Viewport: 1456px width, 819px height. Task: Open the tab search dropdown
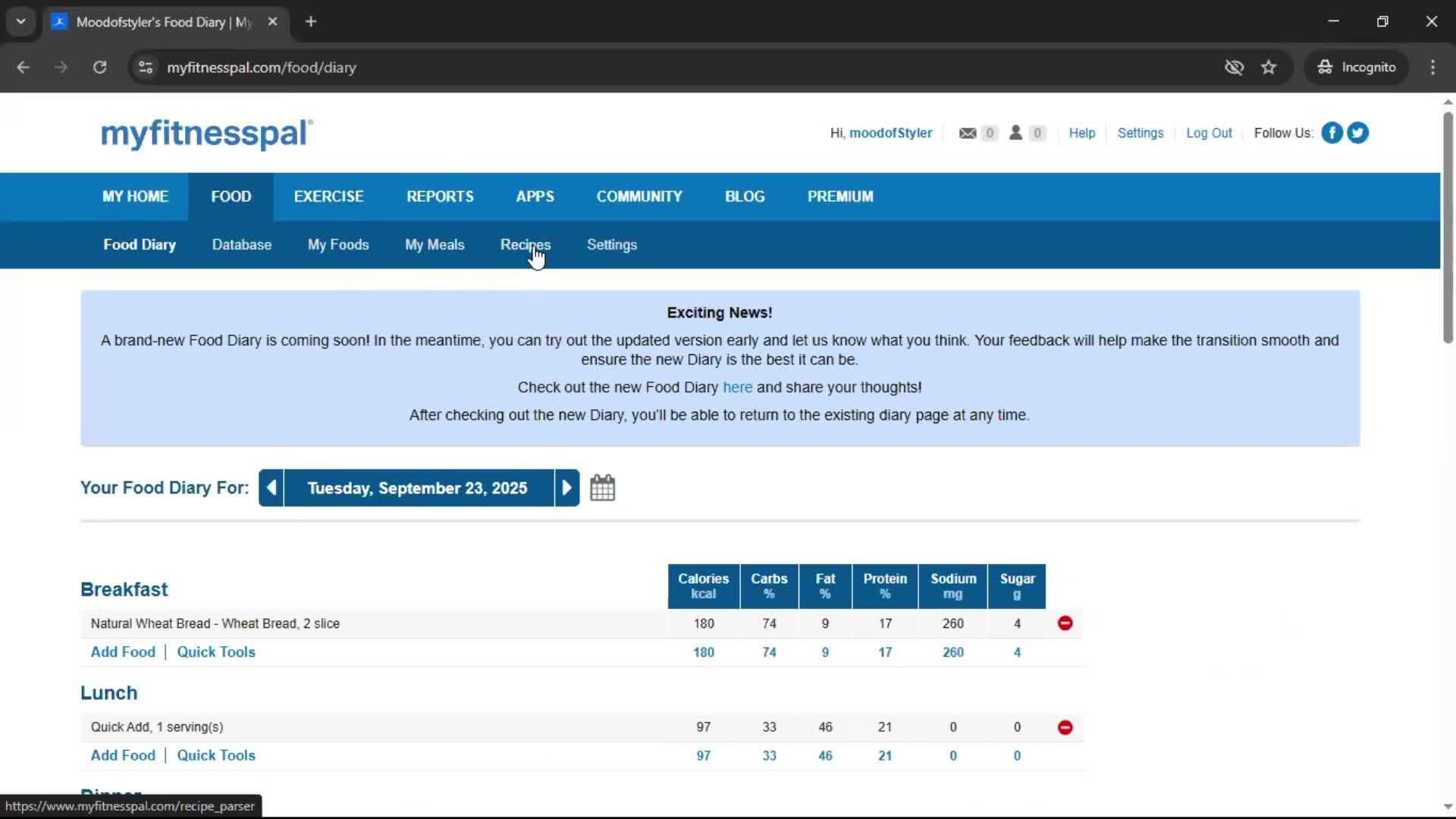pos(21,22)
